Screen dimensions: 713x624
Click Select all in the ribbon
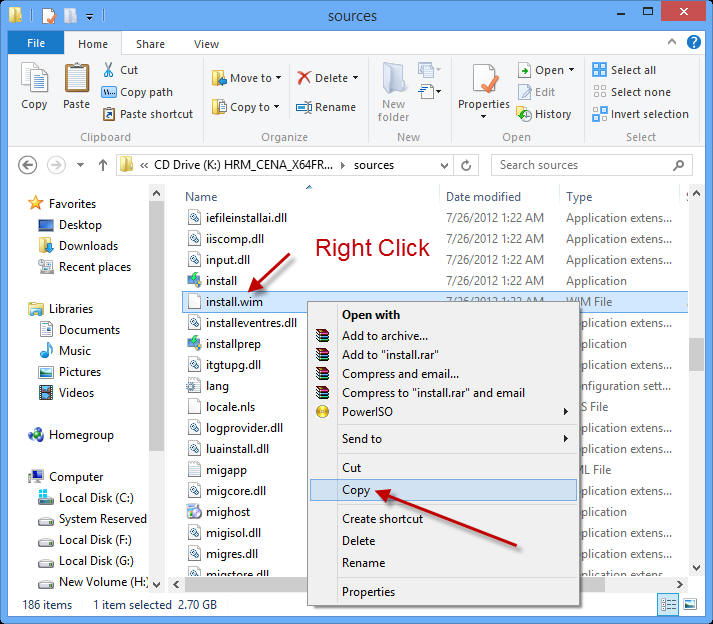(x=624, y=70)
